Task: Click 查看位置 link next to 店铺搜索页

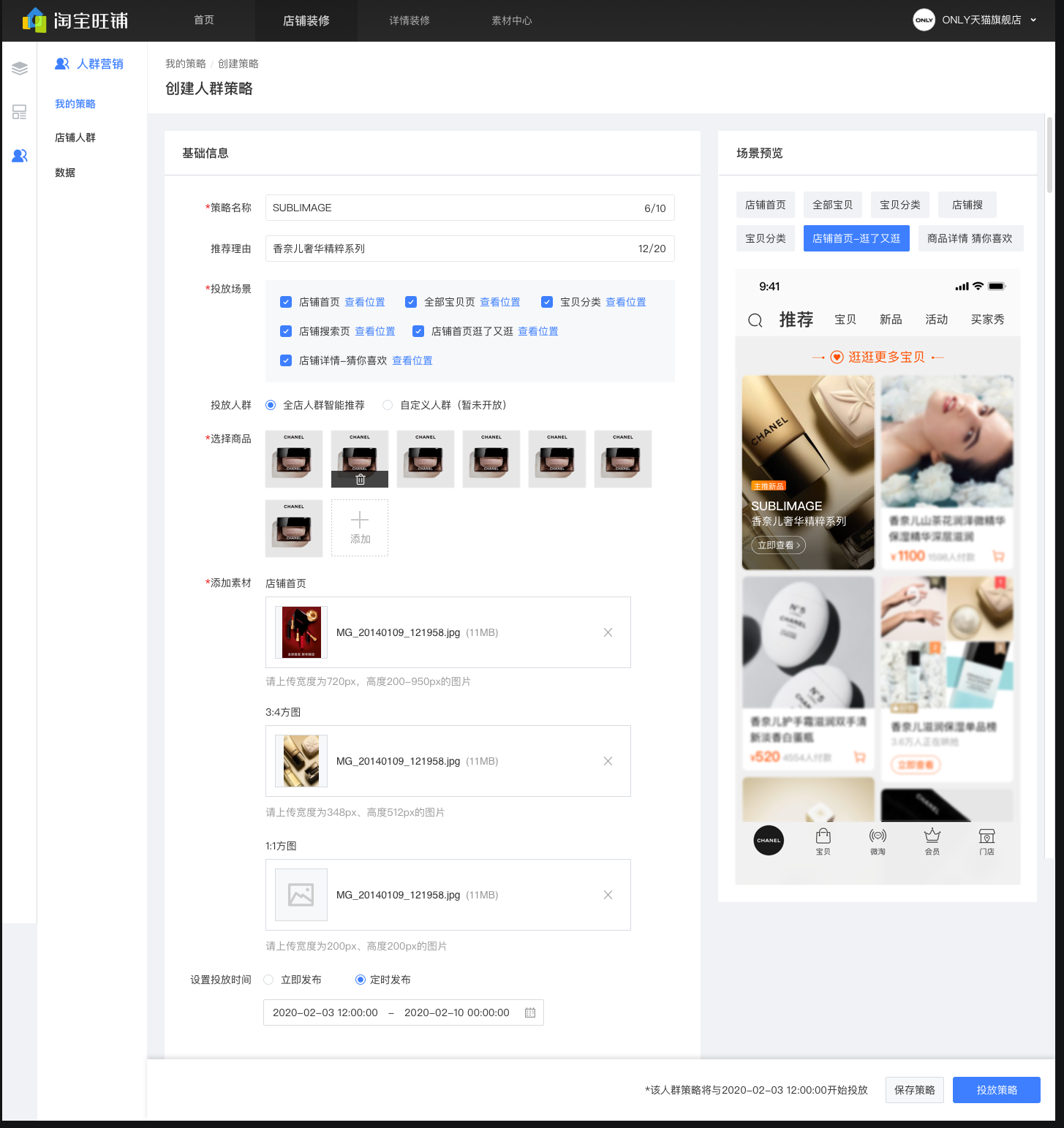Action: pyautogui.click(x=375, y=331)
